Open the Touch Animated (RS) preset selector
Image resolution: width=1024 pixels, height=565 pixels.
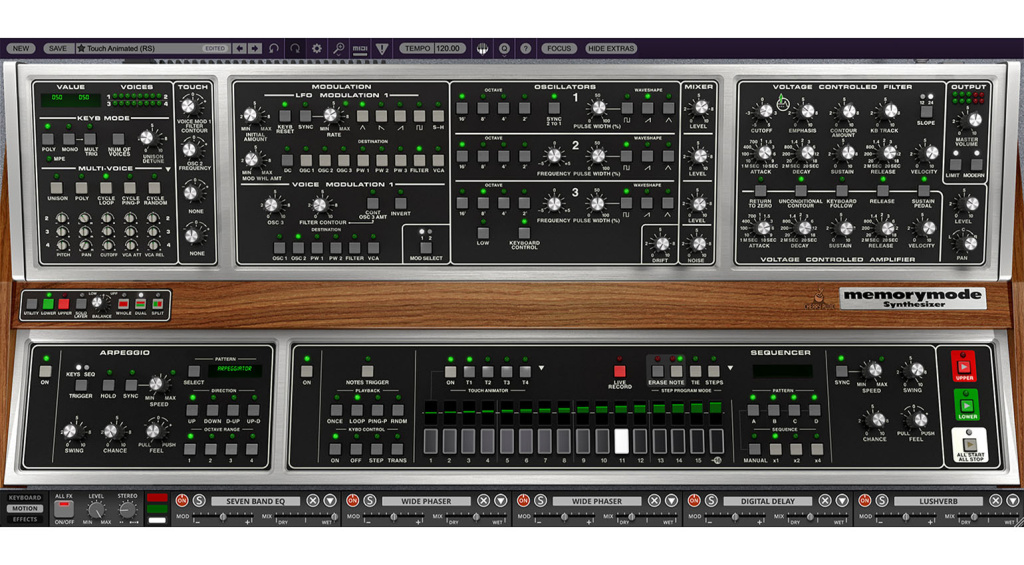[152, 48]
